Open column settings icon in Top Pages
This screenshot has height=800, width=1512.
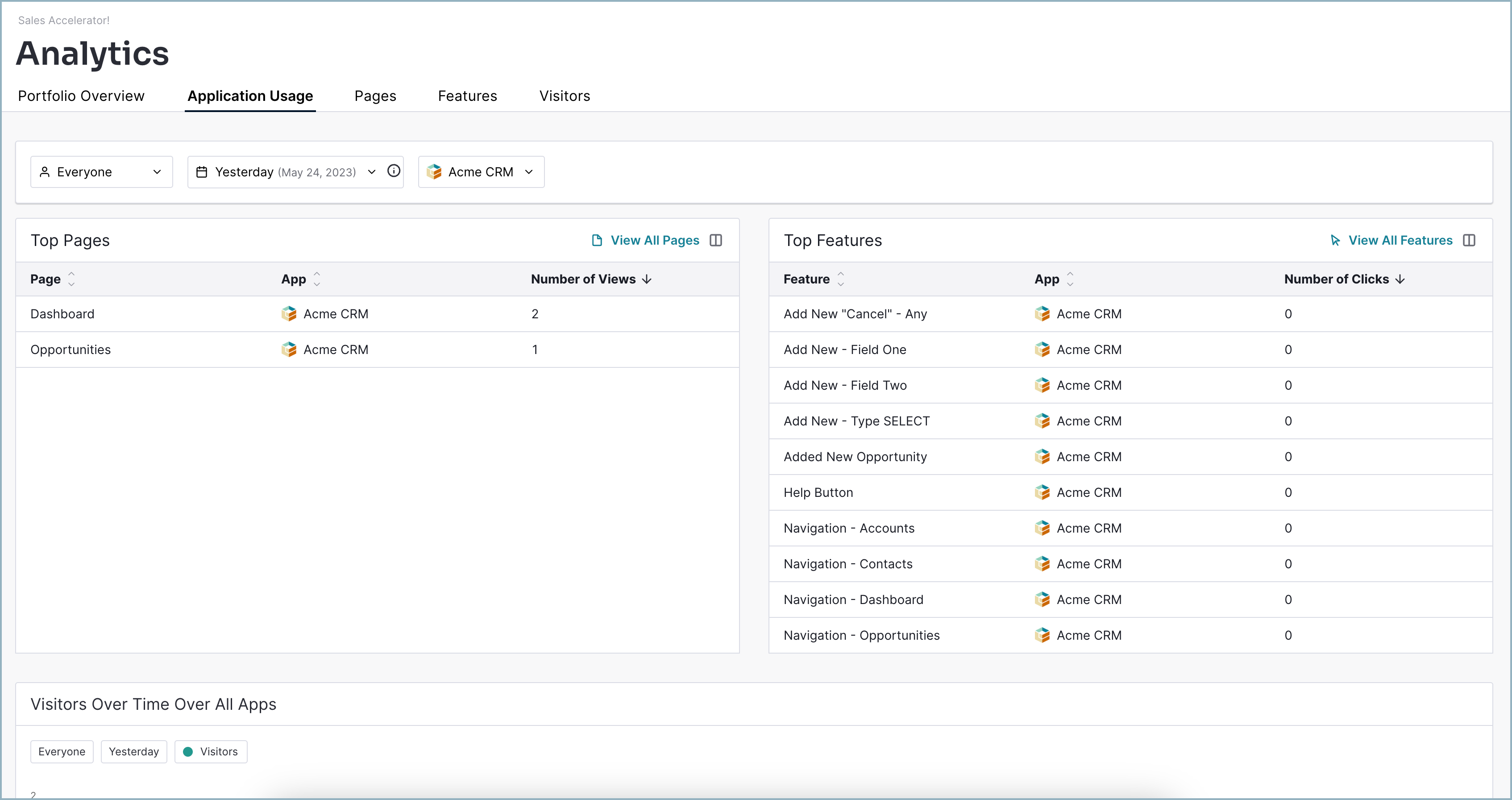click(x=715, y=240)
